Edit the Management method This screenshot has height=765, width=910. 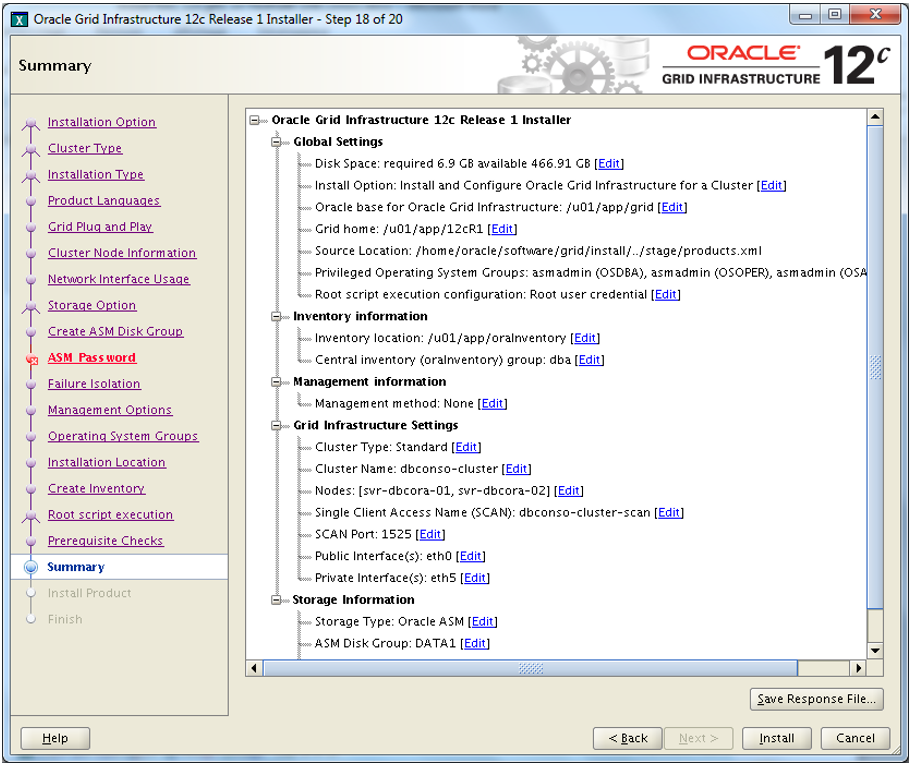pyautogui.click(x=492, y=403)
